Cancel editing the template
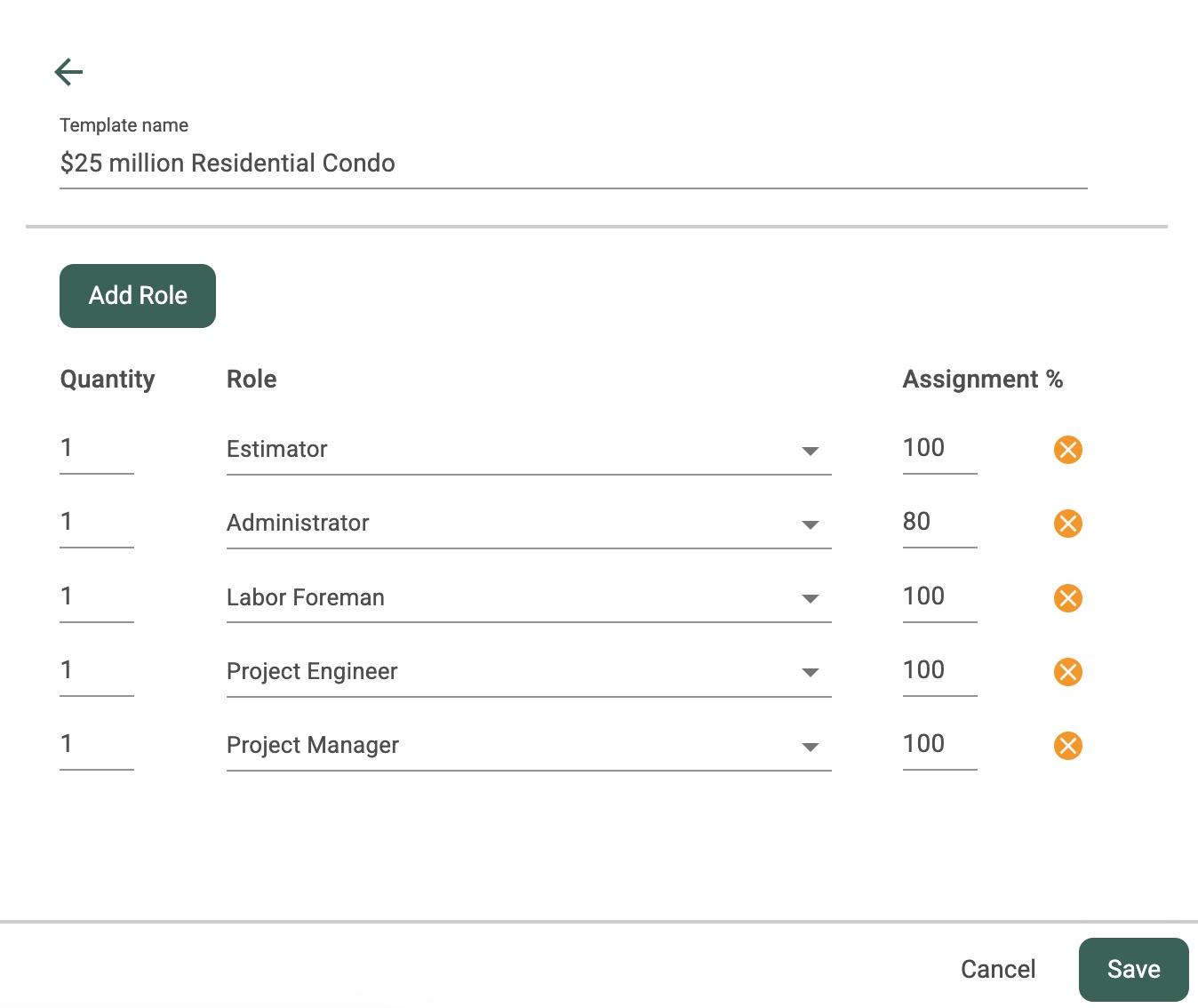The width and height of the screenshot is (1198, 1008). [998, 970]
